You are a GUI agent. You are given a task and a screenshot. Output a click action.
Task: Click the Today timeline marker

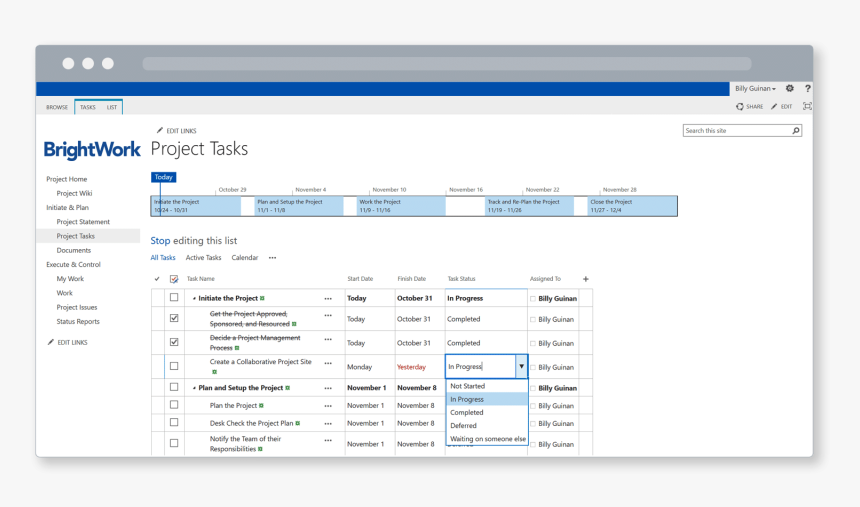click(x=163, y=177)
